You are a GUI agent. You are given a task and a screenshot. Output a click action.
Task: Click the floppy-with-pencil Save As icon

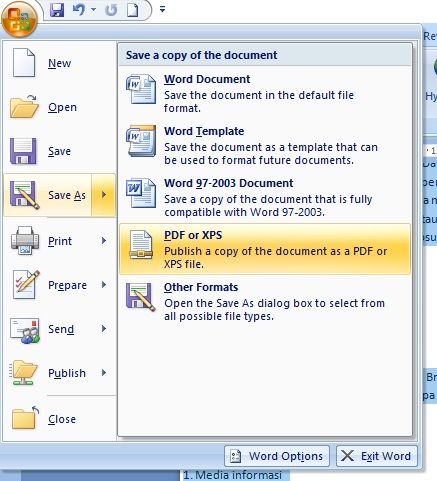pyautogui.click(x=25, y=195)
